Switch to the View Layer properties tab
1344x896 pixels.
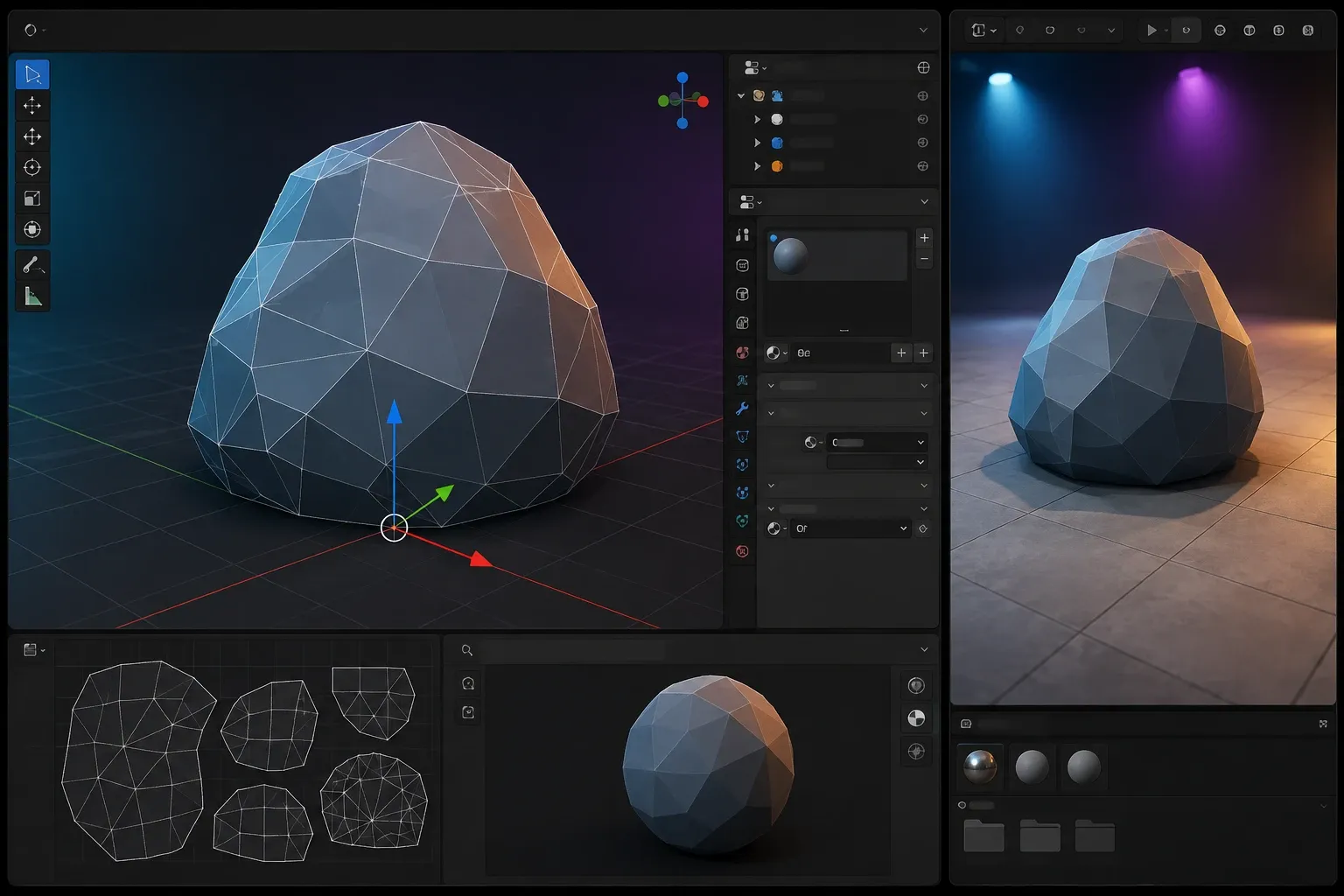[x=742, y=323]
